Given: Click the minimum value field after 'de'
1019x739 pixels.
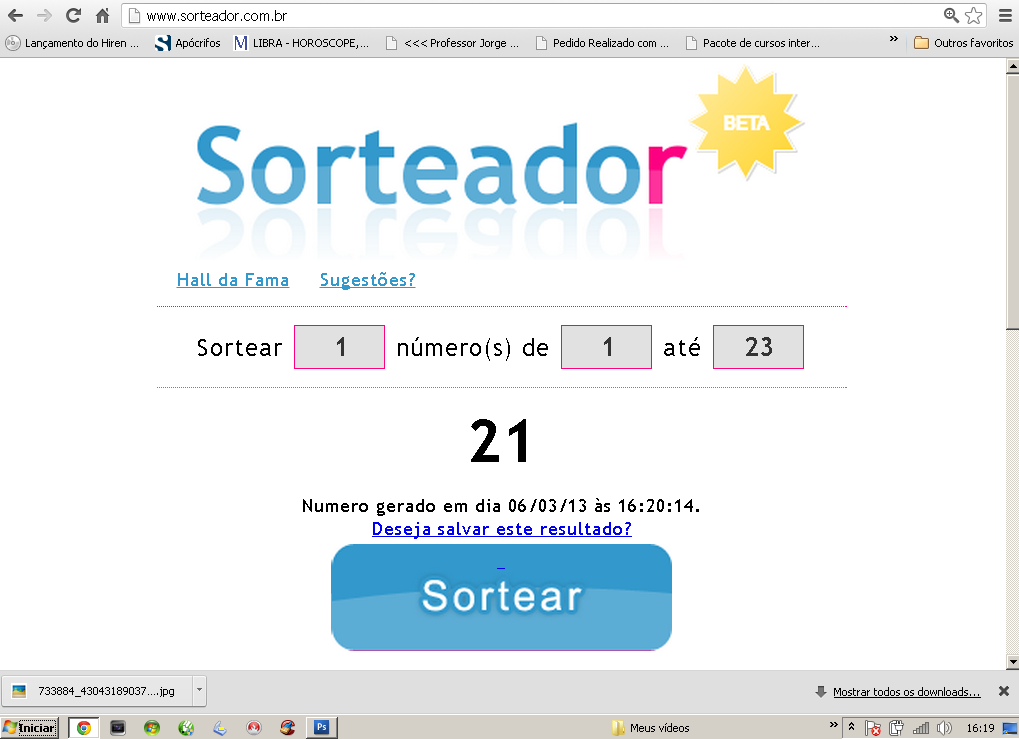Looking at the screenshot, I should point(606,347).
